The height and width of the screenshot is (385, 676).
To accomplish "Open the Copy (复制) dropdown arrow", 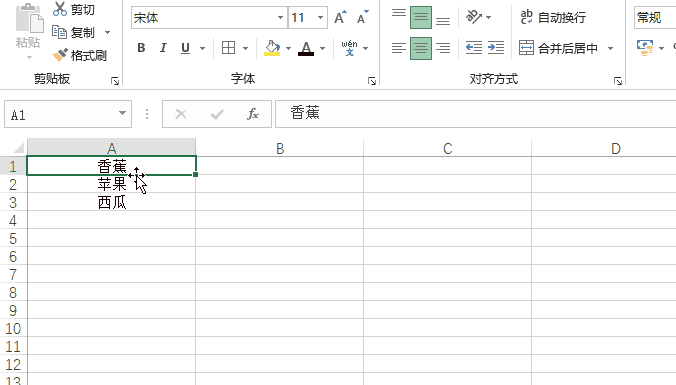I will [x=107, y=32].
